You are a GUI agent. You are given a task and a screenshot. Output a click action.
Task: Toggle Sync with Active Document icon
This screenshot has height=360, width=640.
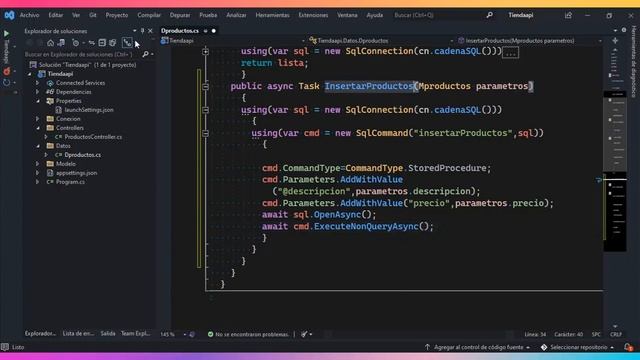[91, 43]
